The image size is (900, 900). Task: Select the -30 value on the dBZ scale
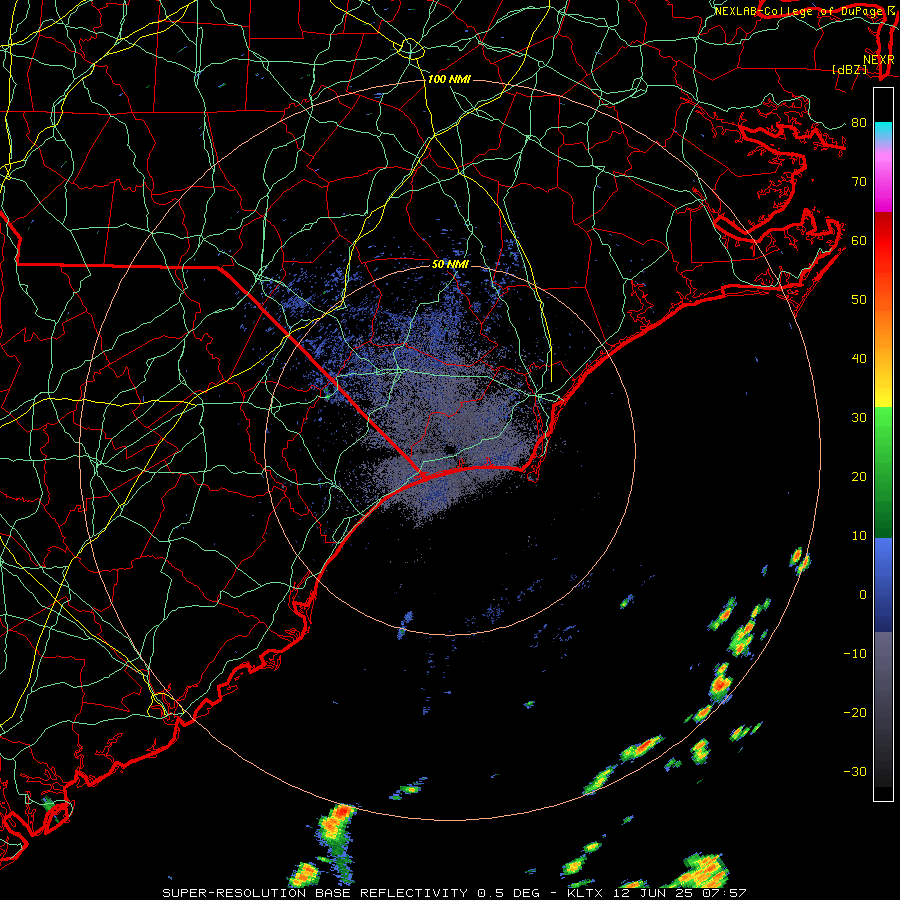point(855,771)
